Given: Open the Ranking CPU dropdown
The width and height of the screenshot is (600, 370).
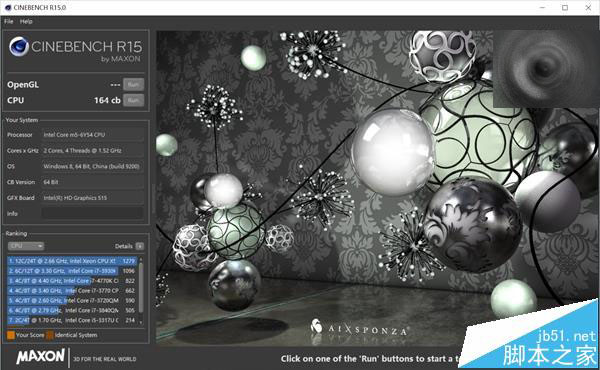Looking at the screenshot, I should tap(26, 246).
